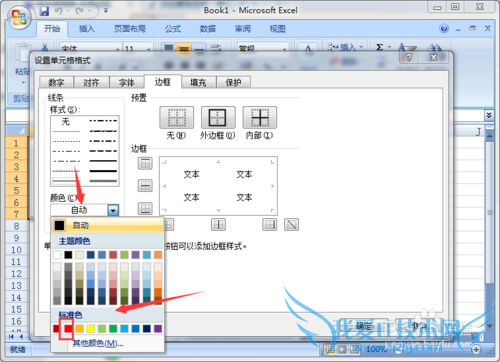This screenshot has height=362, width=500.
Task: Open the 插入 ribbon tab
Action: pyautogui.click(x=87, y=29)
